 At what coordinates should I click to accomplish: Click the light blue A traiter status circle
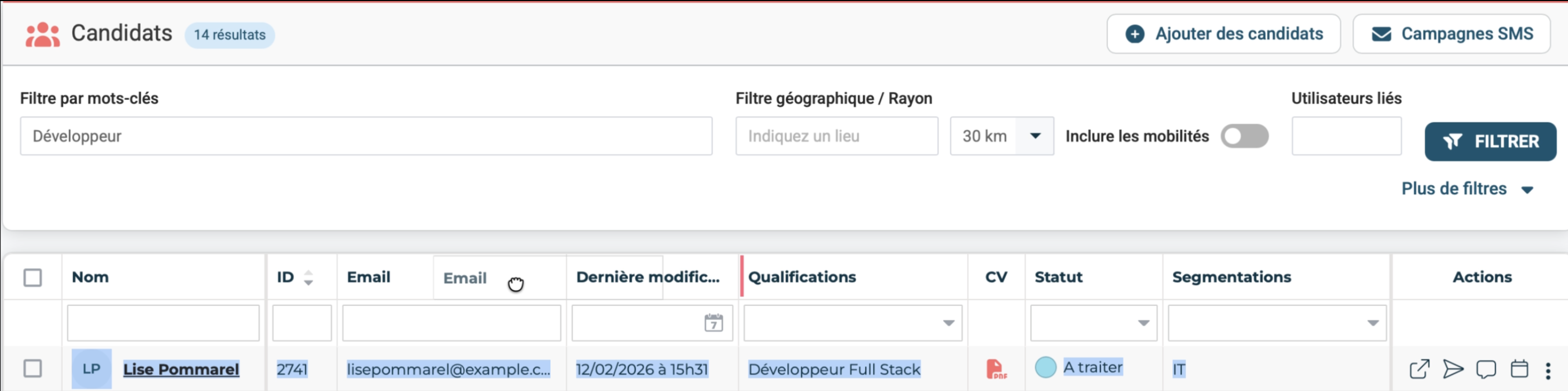(x=1045, y=367)
